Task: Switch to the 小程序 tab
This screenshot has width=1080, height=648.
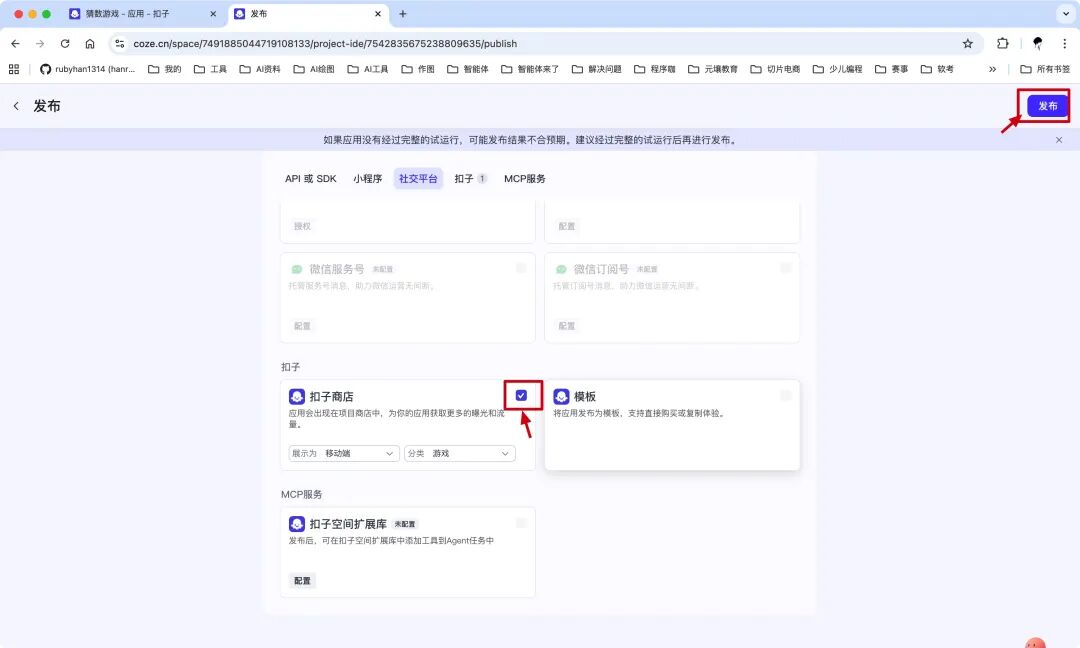Action: tap(367, 178)
